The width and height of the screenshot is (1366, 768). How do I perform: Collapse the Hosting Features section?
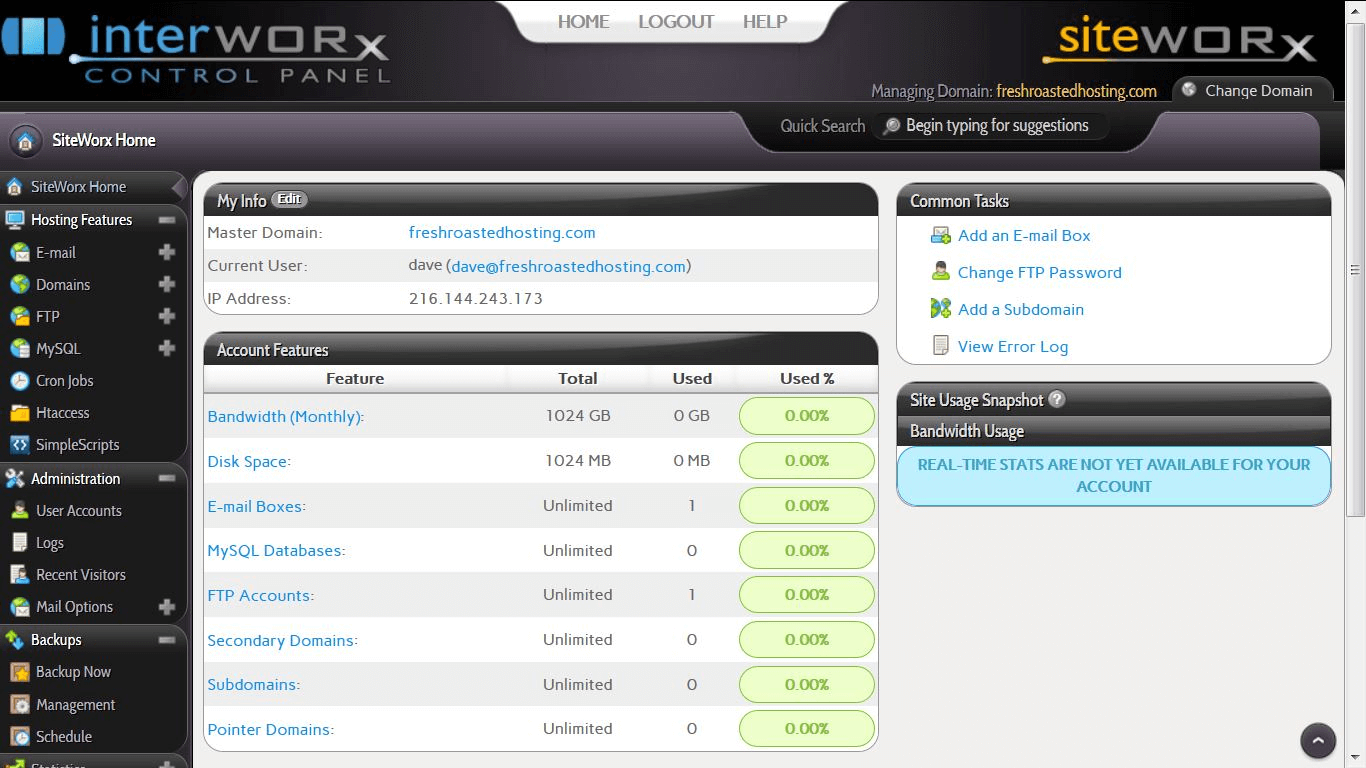(x=167, y=220)
